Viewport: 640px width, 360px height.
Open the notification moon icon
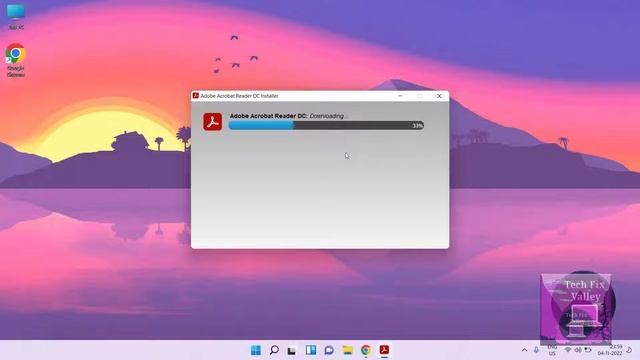point(630,350)
